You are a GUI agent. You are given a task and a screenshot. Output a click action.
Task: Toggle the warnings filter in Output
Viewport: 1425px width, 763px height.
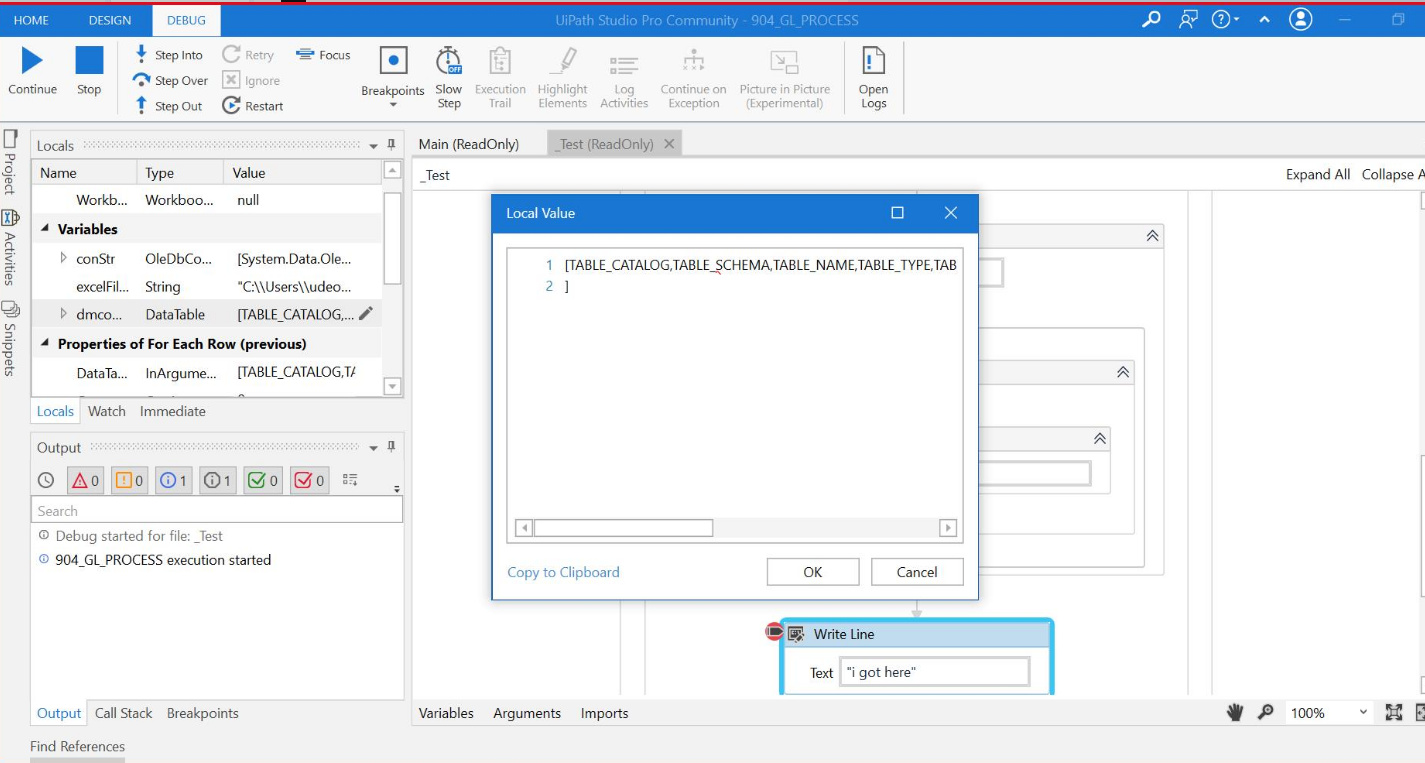tap(129, 480)
